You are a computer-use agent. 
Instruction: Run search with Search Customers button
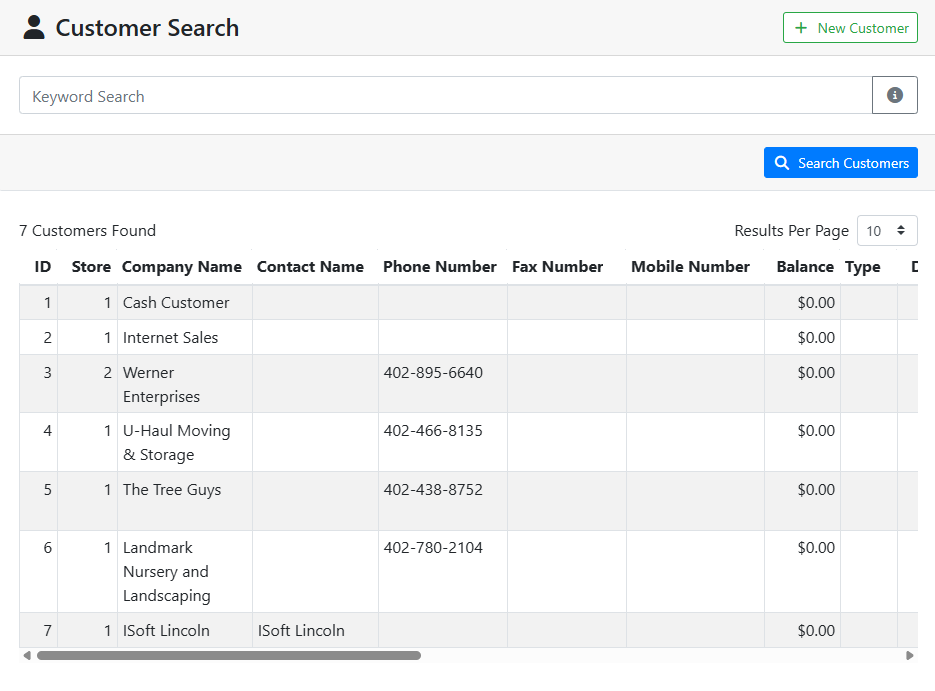tap(840, 163)
